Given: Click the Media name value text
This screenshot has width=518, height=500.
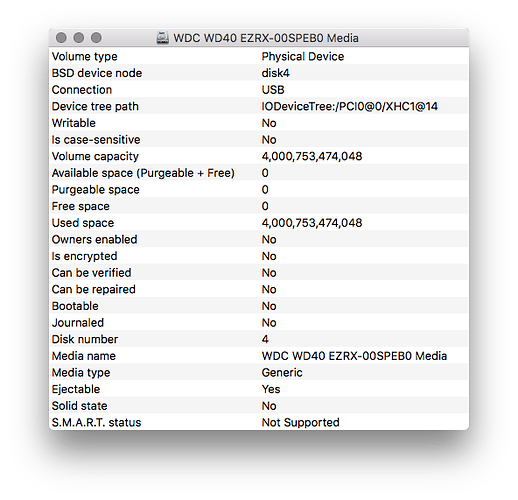Looking at the screenshot, I should click(354, 356).
